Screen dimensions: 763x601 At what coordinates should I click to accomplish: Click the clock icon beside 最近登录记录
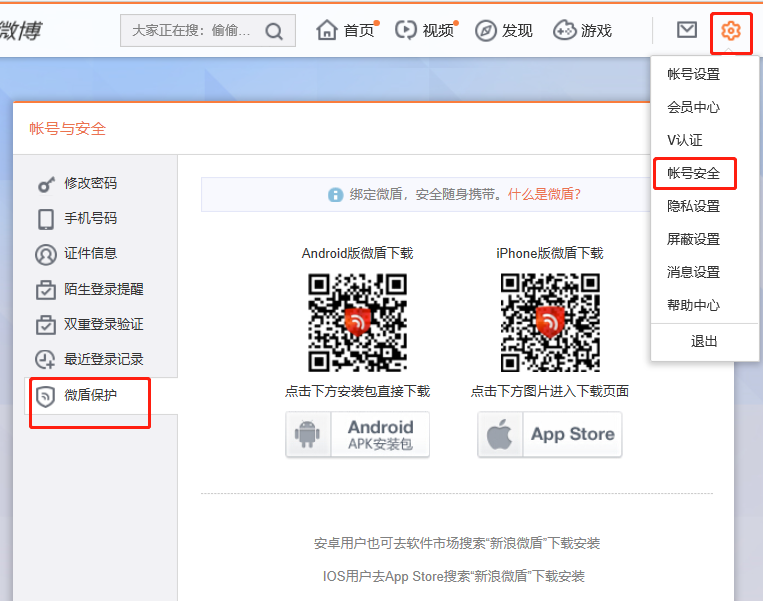point(45,360)
